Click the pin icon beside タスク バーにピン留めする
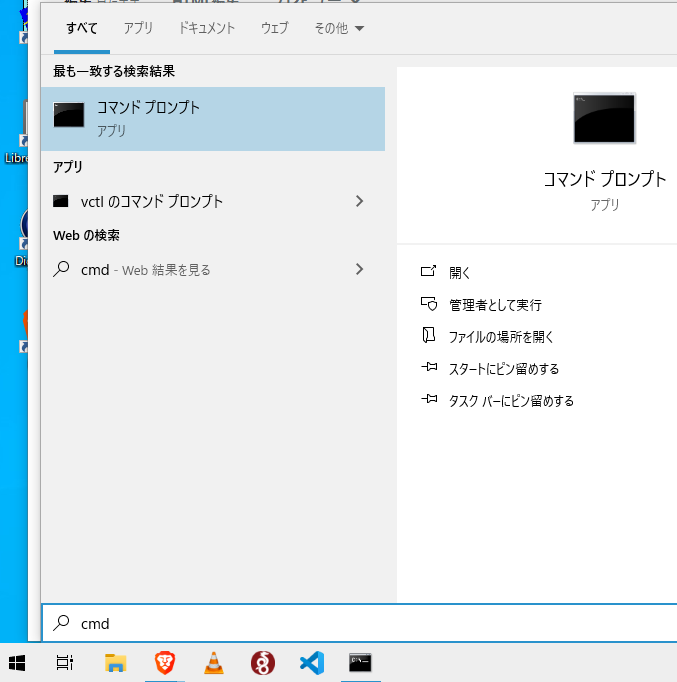The height and width of the screenshot is (682, 677). (429, 398)
